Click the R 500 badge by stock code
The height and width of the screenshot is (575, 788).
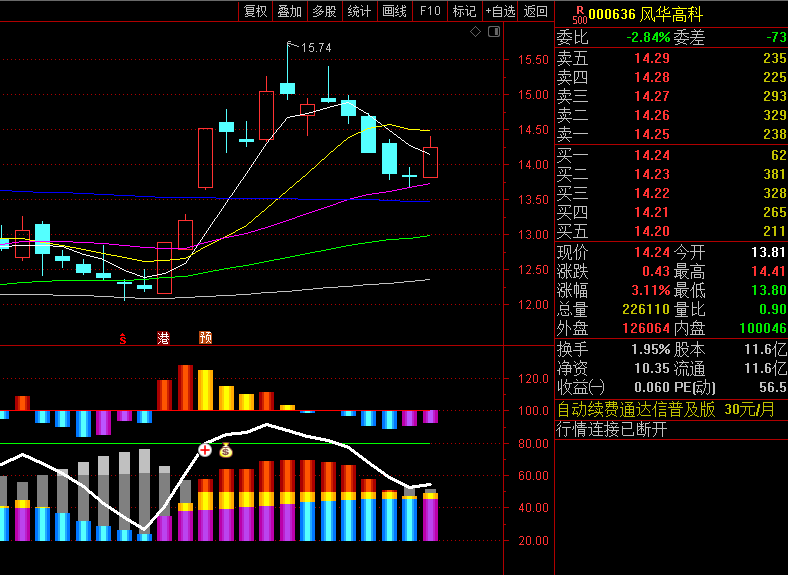pyautogui.click(x=579, y=14)
